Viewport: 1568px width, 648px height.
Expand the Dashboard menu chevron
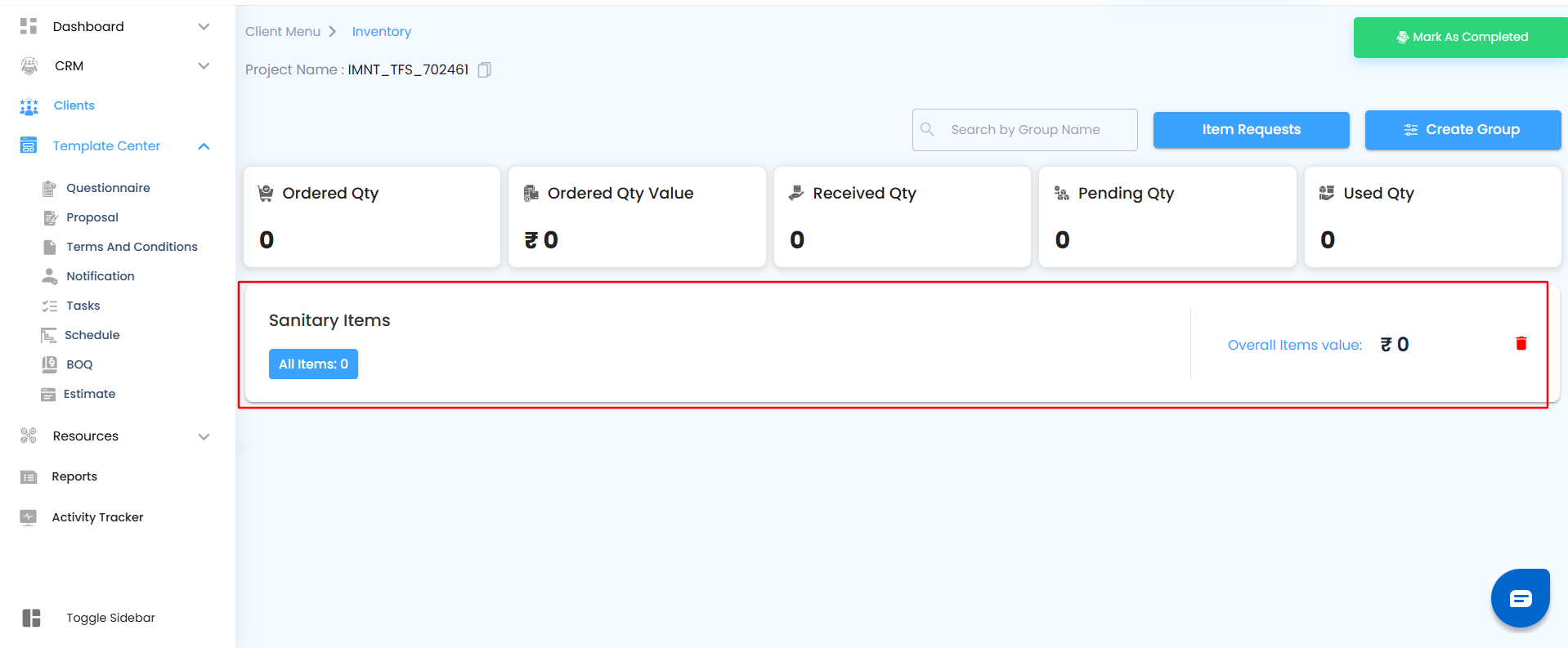click(204, 27)
